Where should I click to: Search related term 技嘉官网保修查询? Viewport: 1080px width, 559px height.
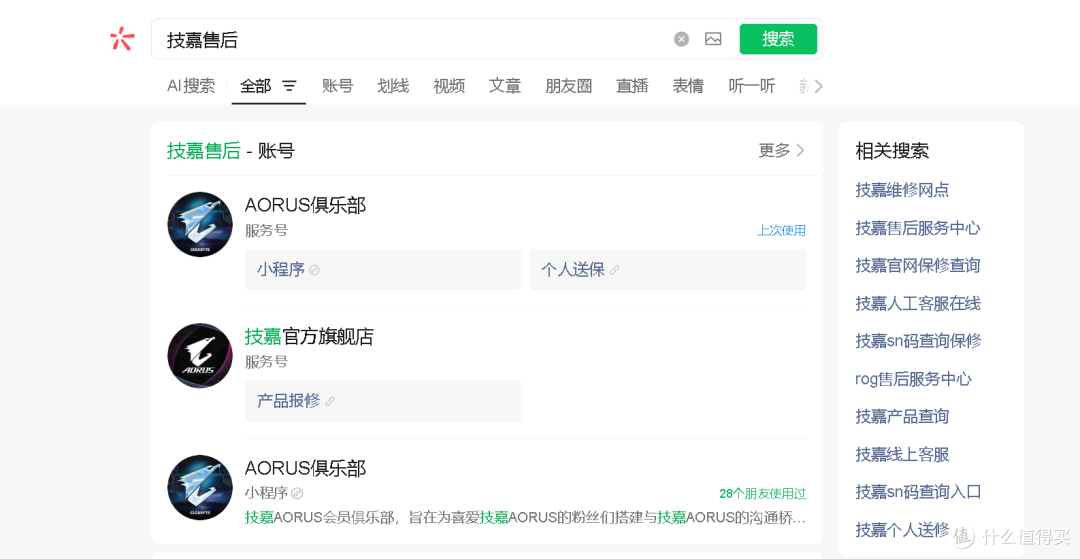point(918,266)
